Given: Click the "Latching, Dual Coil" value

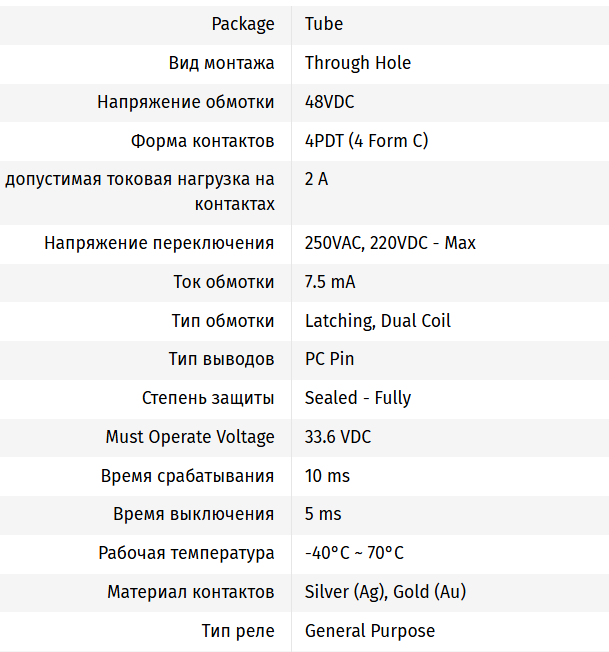Looking at the screenshot, I should coord(377,321).
